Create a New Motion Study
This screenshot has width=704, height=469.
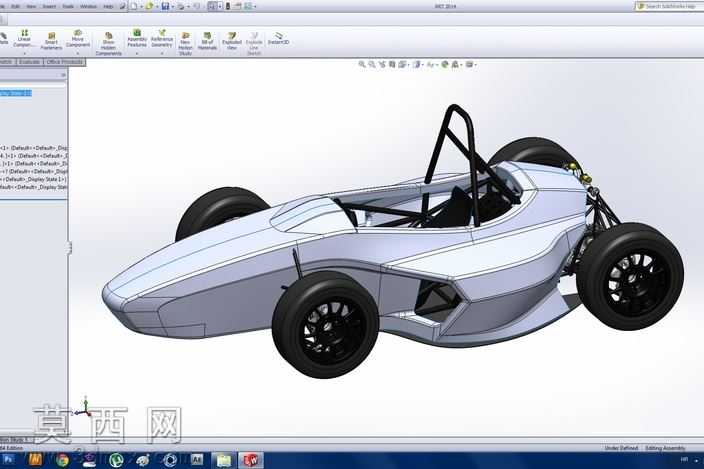coord(185,44)
